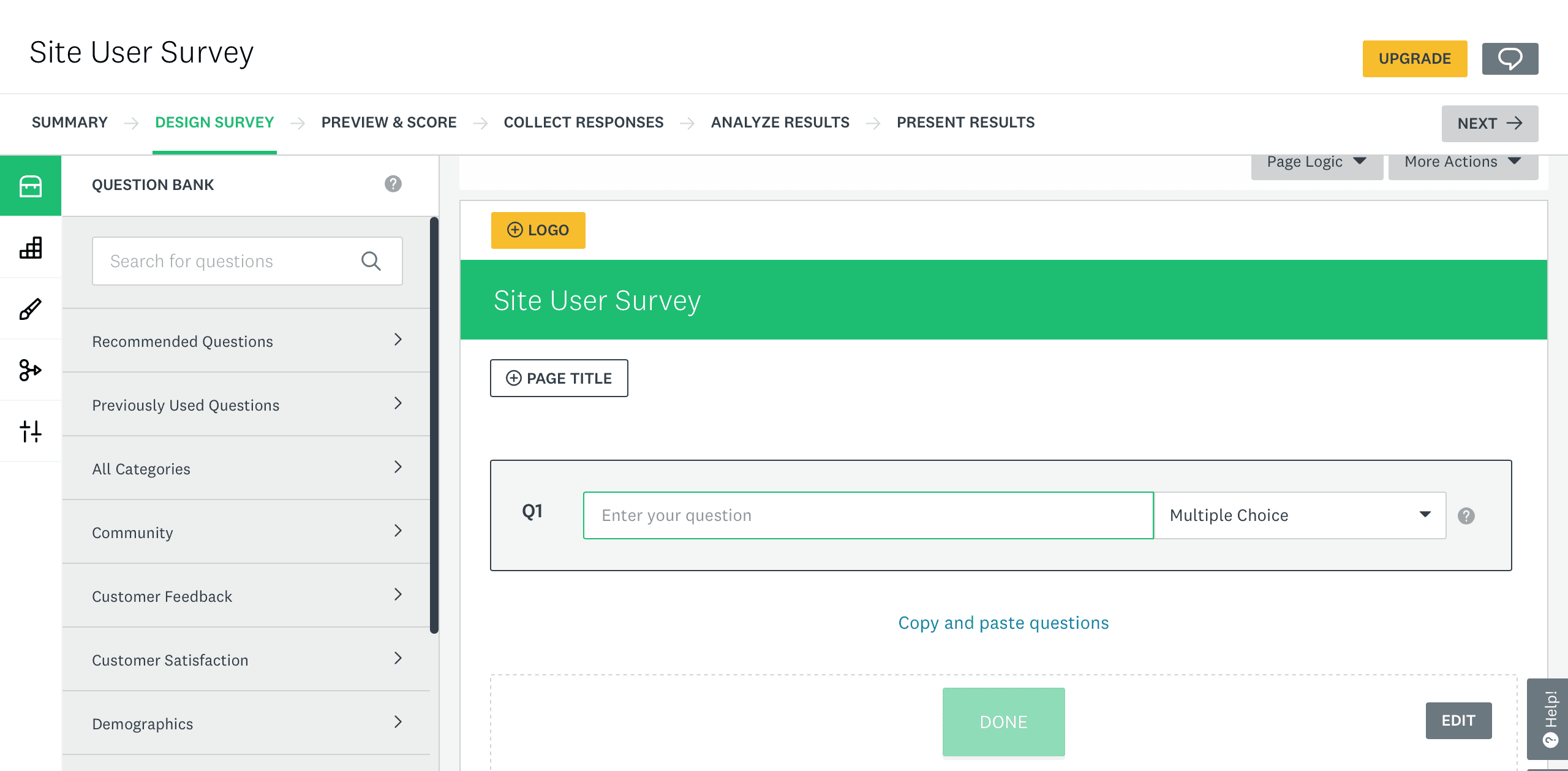Add a logo with the LOGO button
Screen dimensions: 1568x771
(538, 230)
